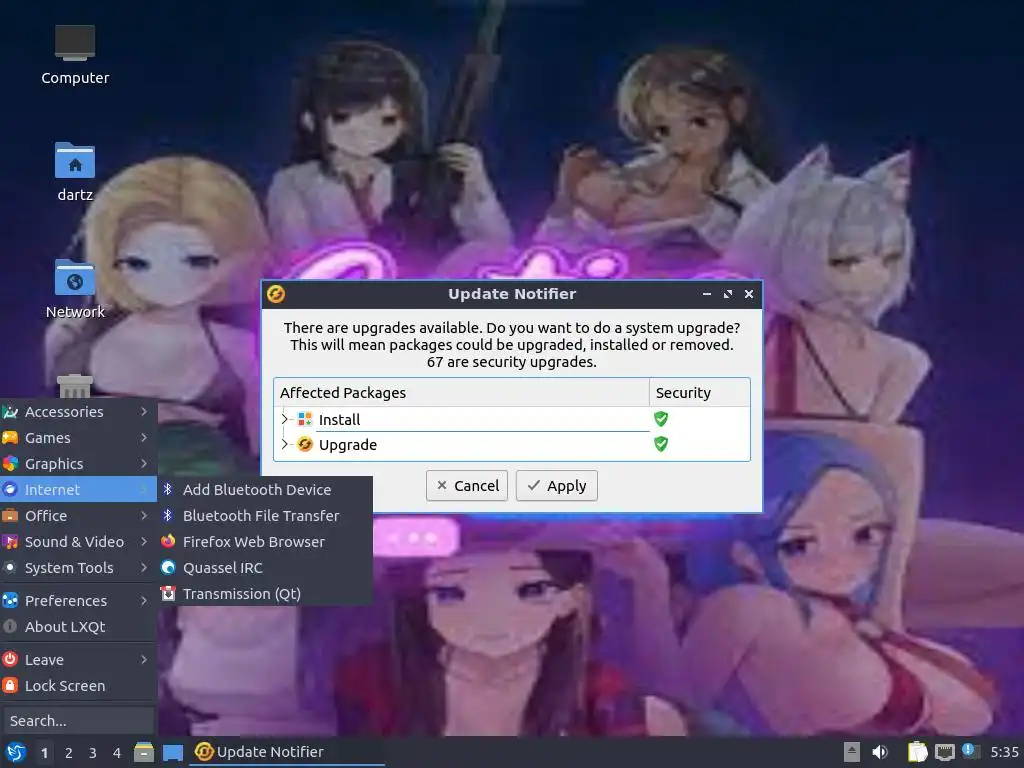Image resolution: width=1024 pixels, height=768 pixels.
Task: Switch to desktop workspace 4
Action: point(117,753)
